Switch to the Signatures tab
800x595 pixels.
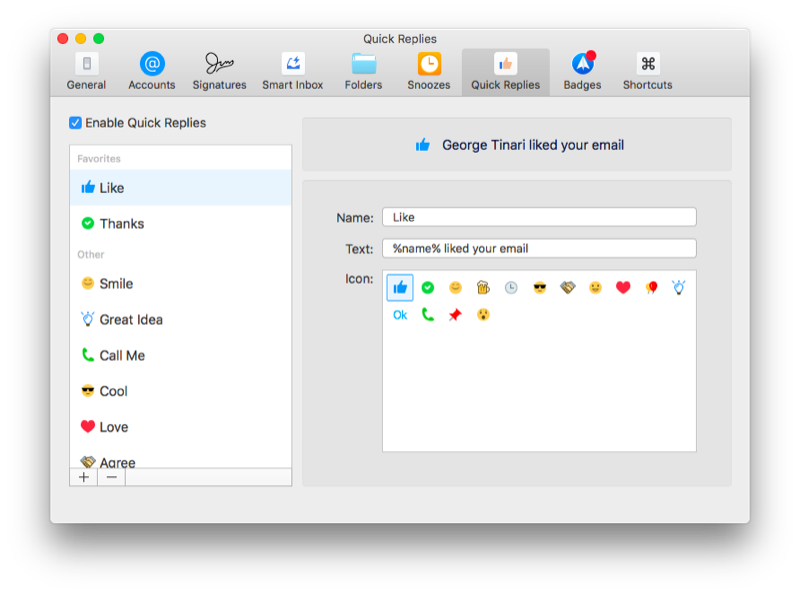click(x=219, y=72)
